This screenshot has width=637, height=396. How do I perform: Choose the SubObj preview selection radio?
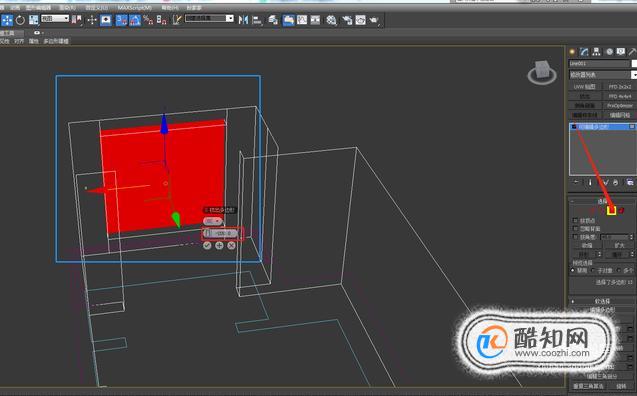[593, 270]
